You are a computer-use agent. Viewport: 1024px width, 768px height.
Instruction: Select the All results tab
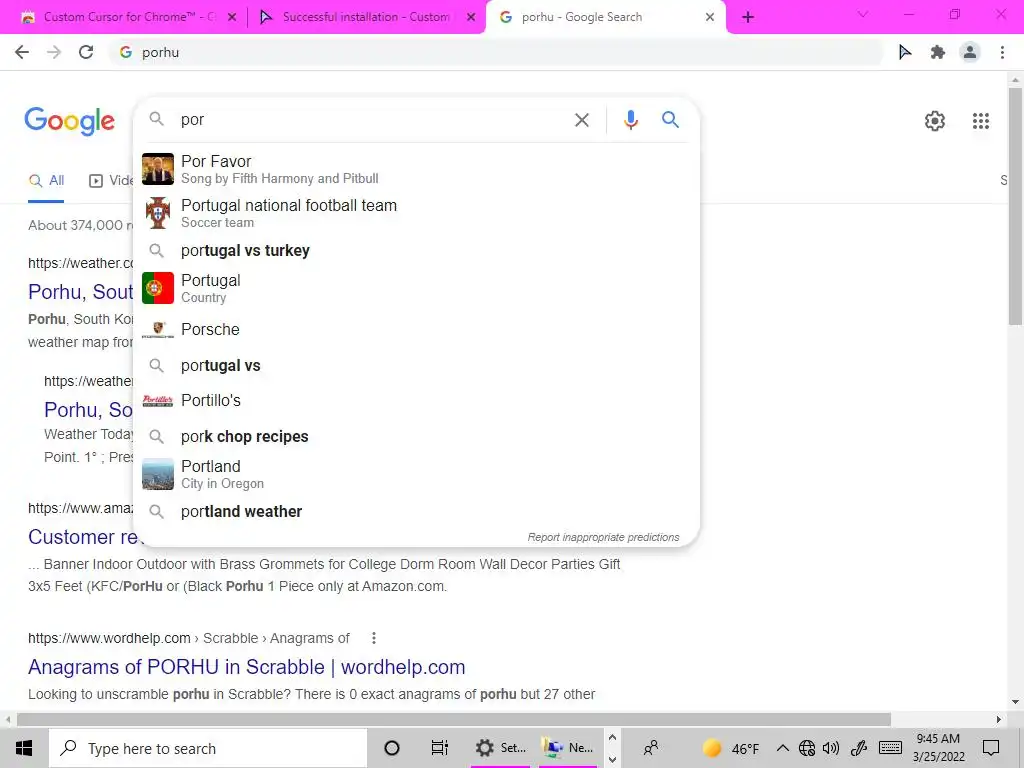(46, 181)
